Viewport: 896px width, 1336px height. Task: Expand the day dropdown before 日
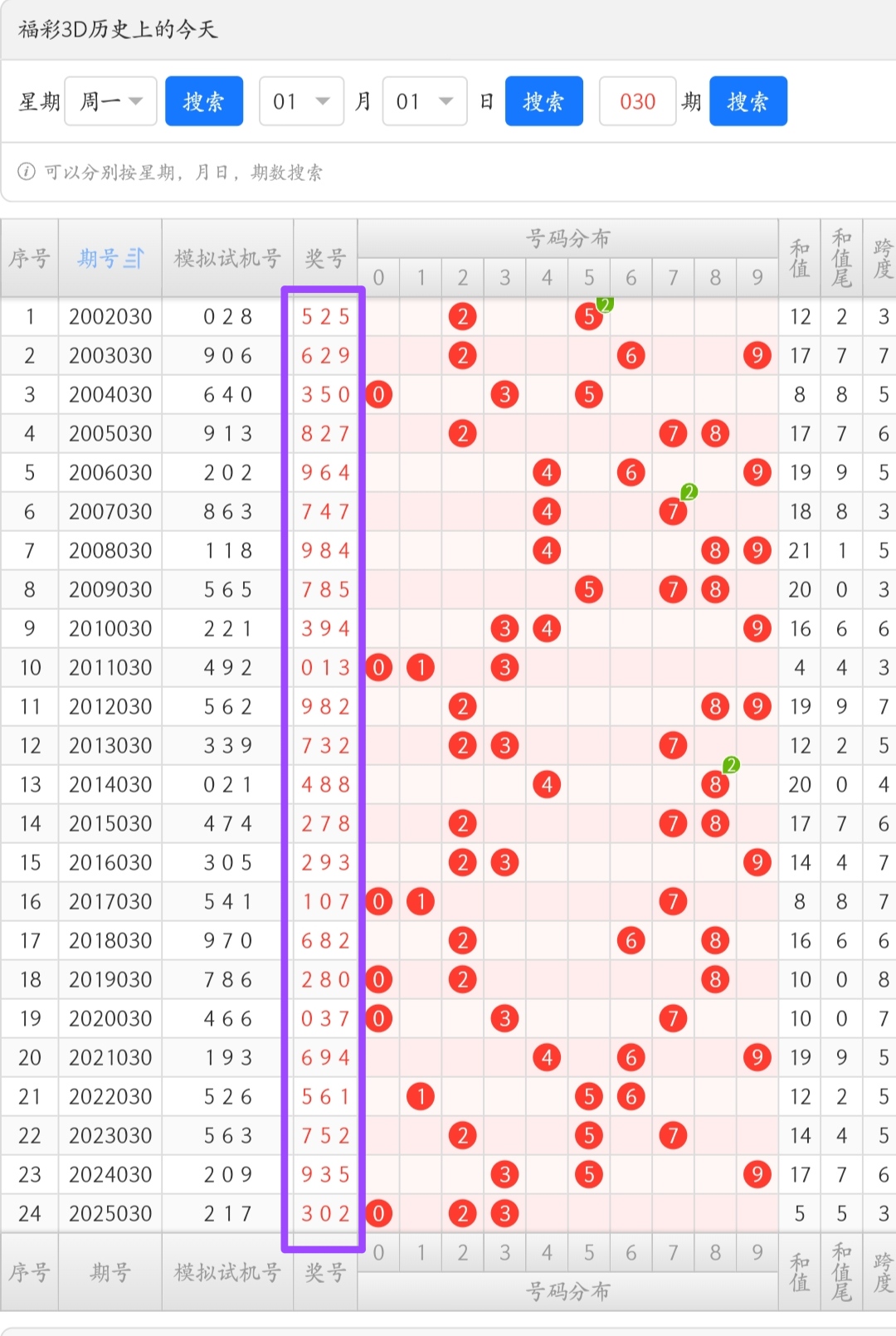click(x=424, y=101)
